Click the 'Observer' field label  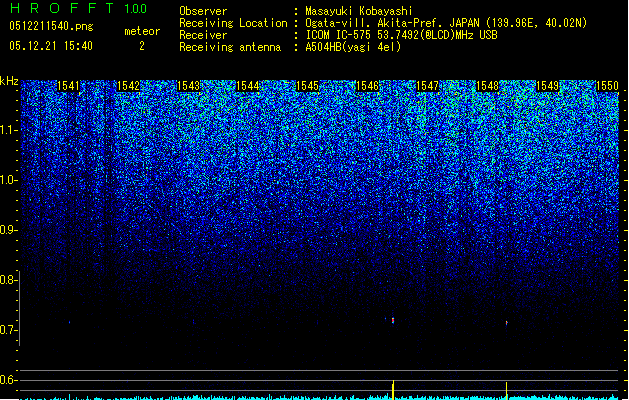pos(203,11)
